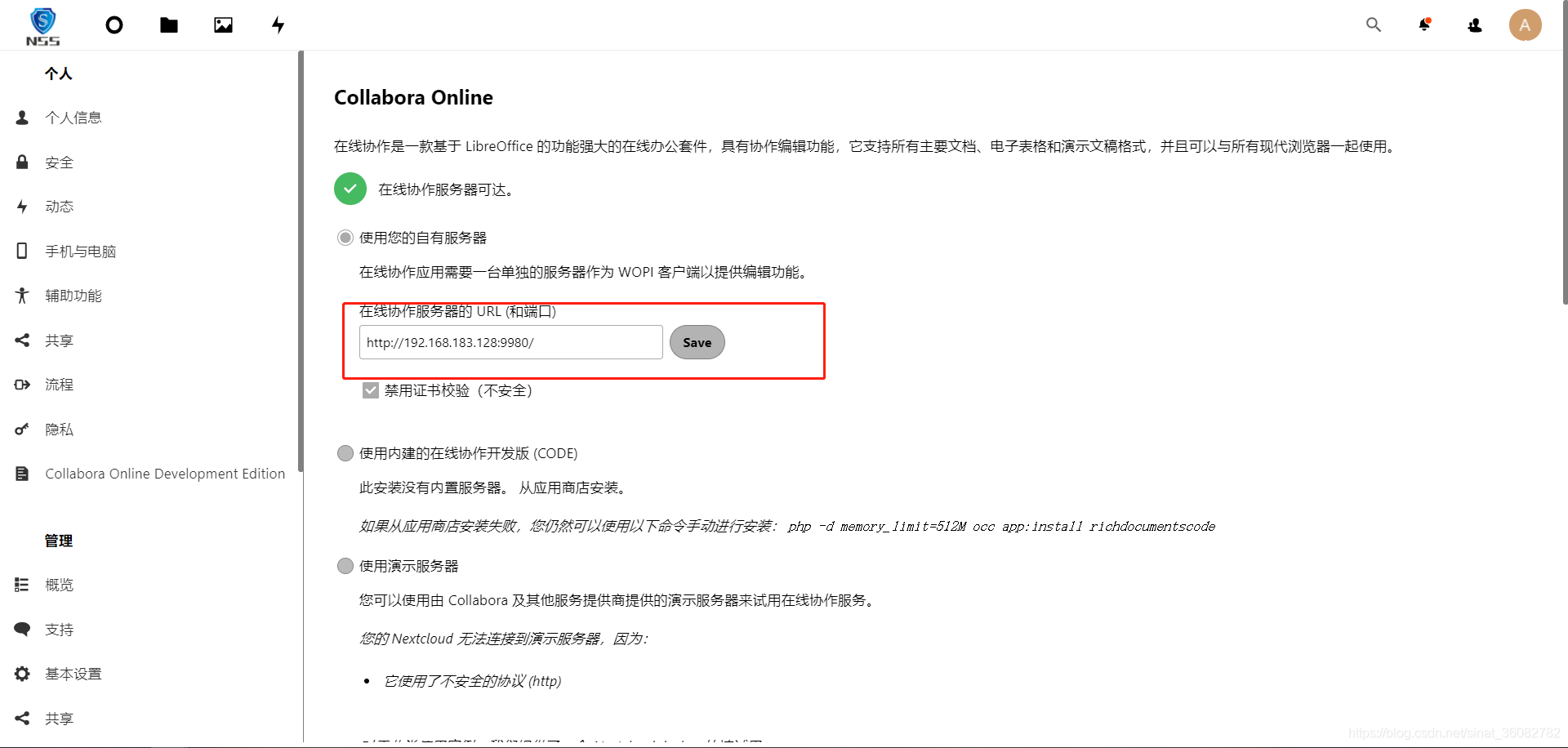Open the notifications bell icon
1568x748 pixels.
[x=1424, y=25]
